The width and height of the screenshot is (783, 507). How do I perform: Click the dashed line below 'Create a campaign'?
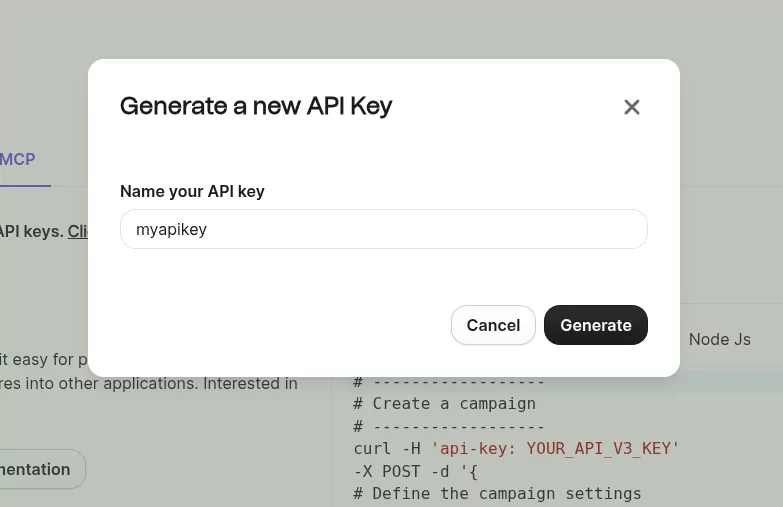pos(449,426)
